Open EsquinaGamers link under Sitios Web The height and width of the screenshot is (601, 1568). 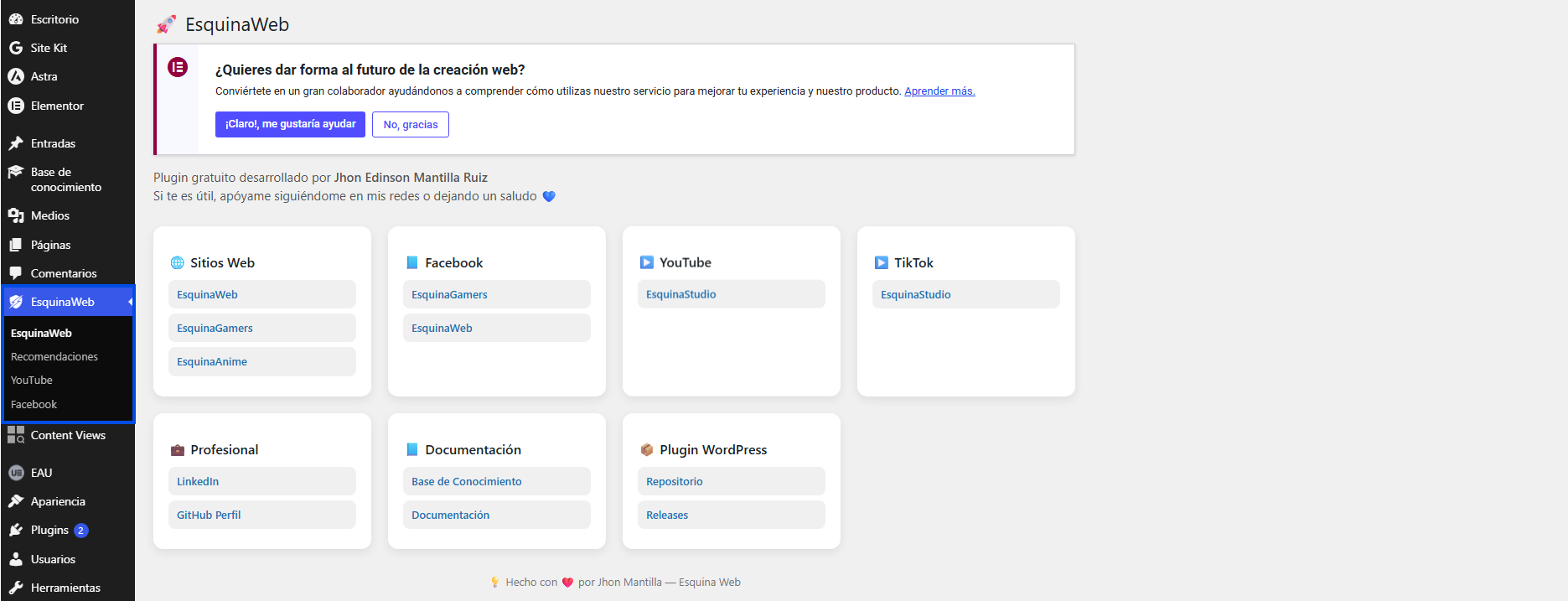point(262,328)
